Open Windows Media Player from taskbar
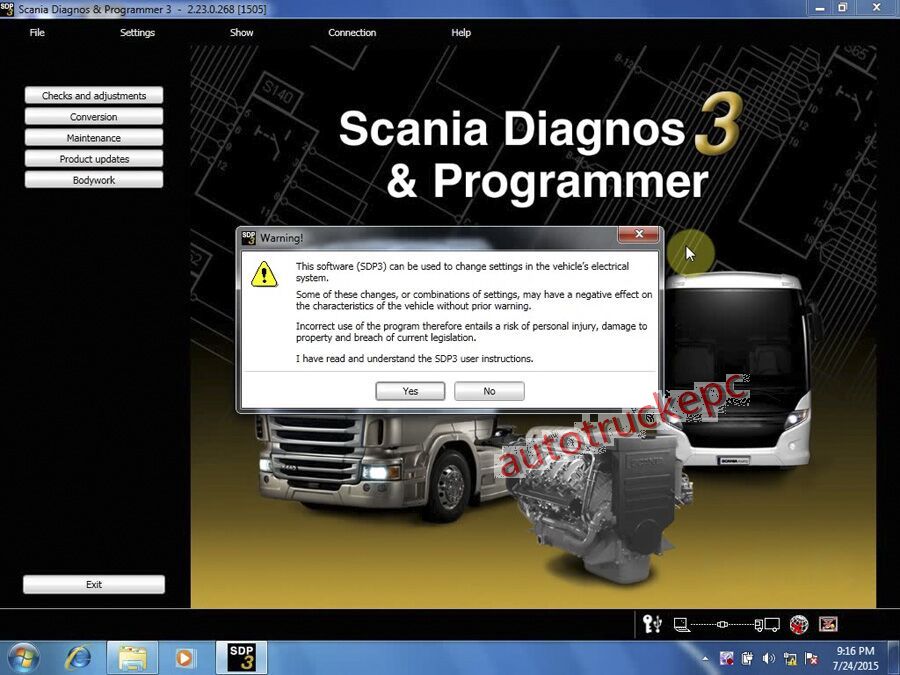 [x=185, y=658]
